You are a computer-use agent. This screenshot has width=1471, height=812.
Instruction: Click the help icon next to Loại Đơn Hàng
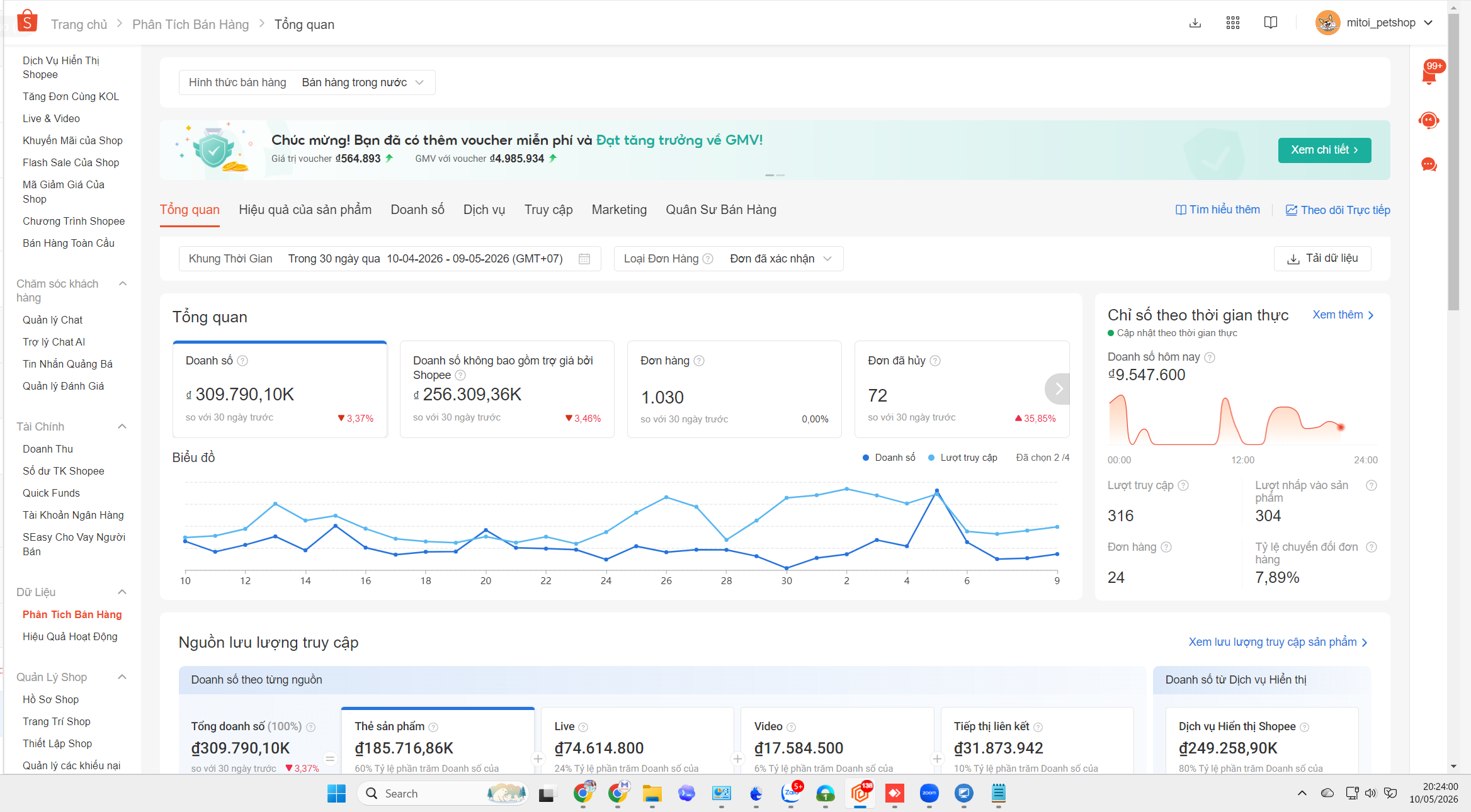click(x=708, y=259)
